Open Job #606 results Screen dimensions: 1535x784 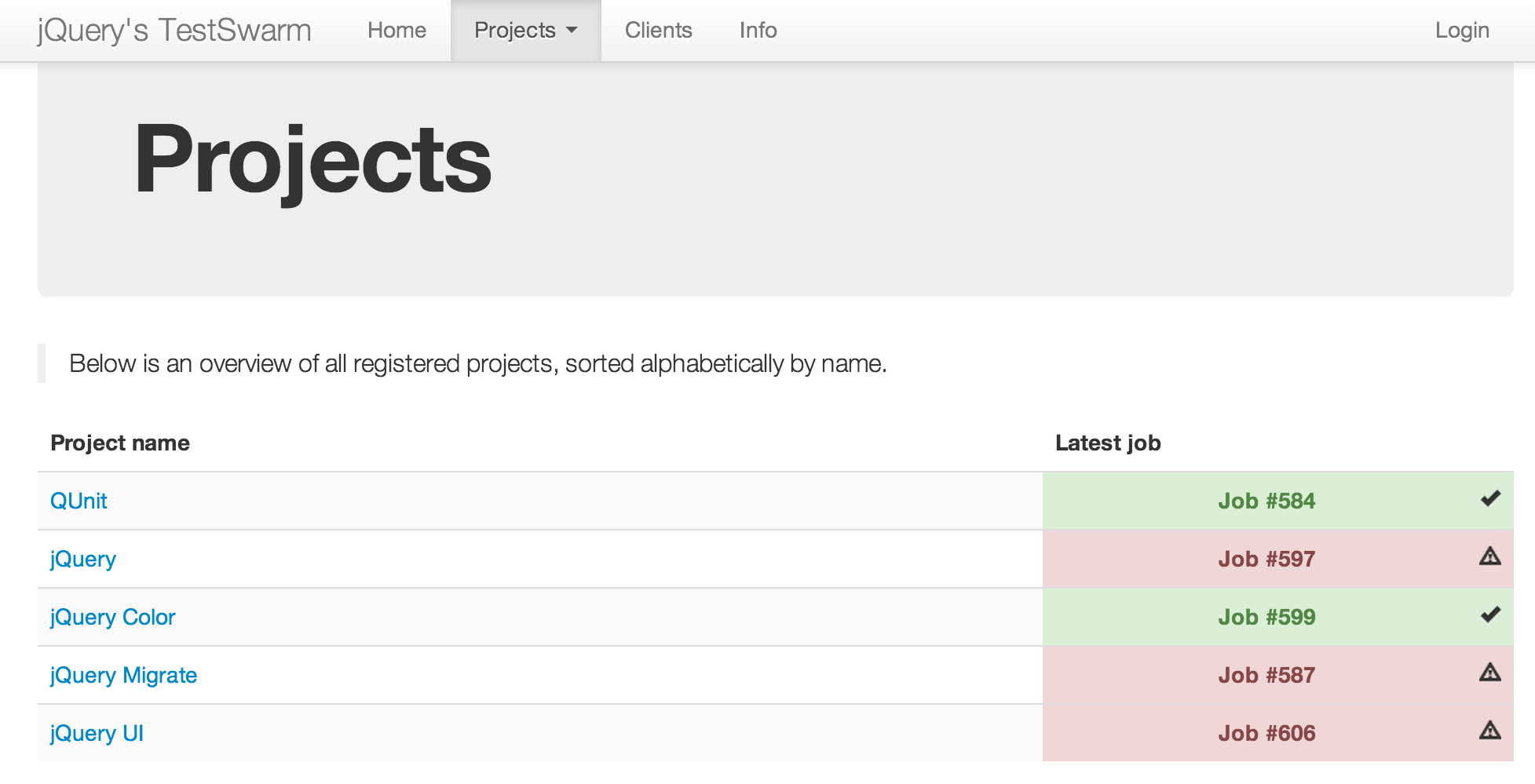(x=1266, y=734)
